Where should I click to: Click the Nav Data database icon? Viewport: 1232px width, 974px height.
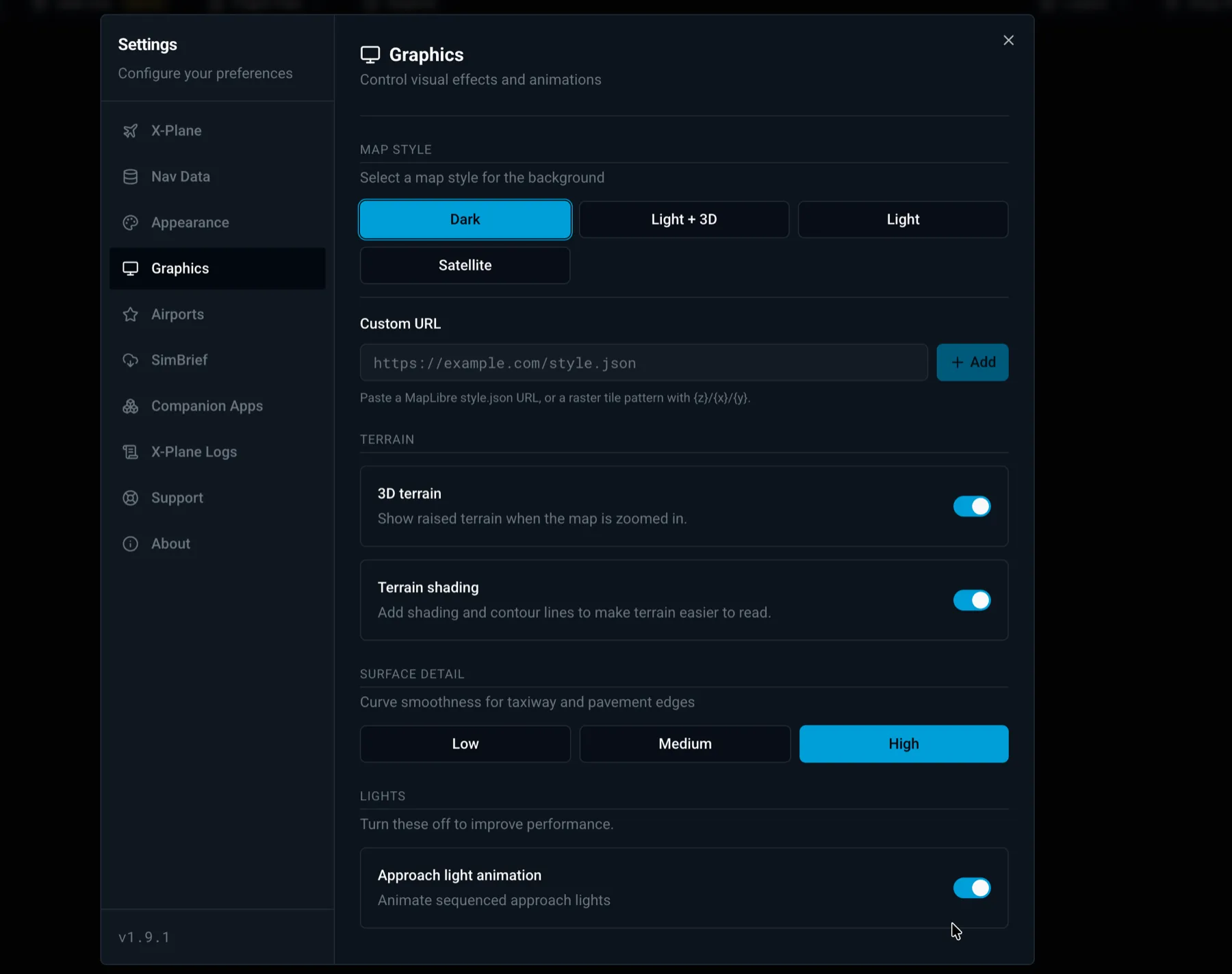130,177
